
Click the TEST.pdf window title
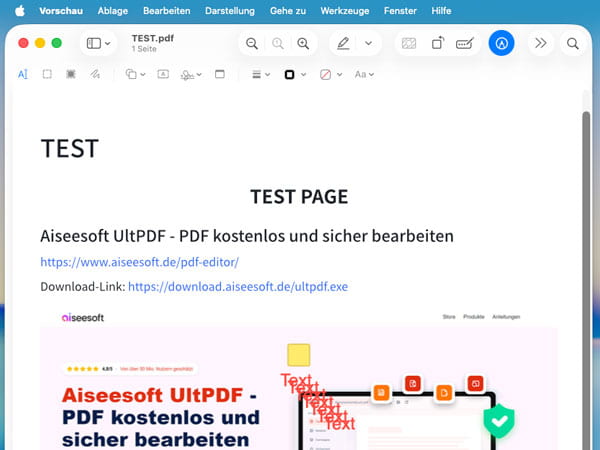tap(153, 38)
